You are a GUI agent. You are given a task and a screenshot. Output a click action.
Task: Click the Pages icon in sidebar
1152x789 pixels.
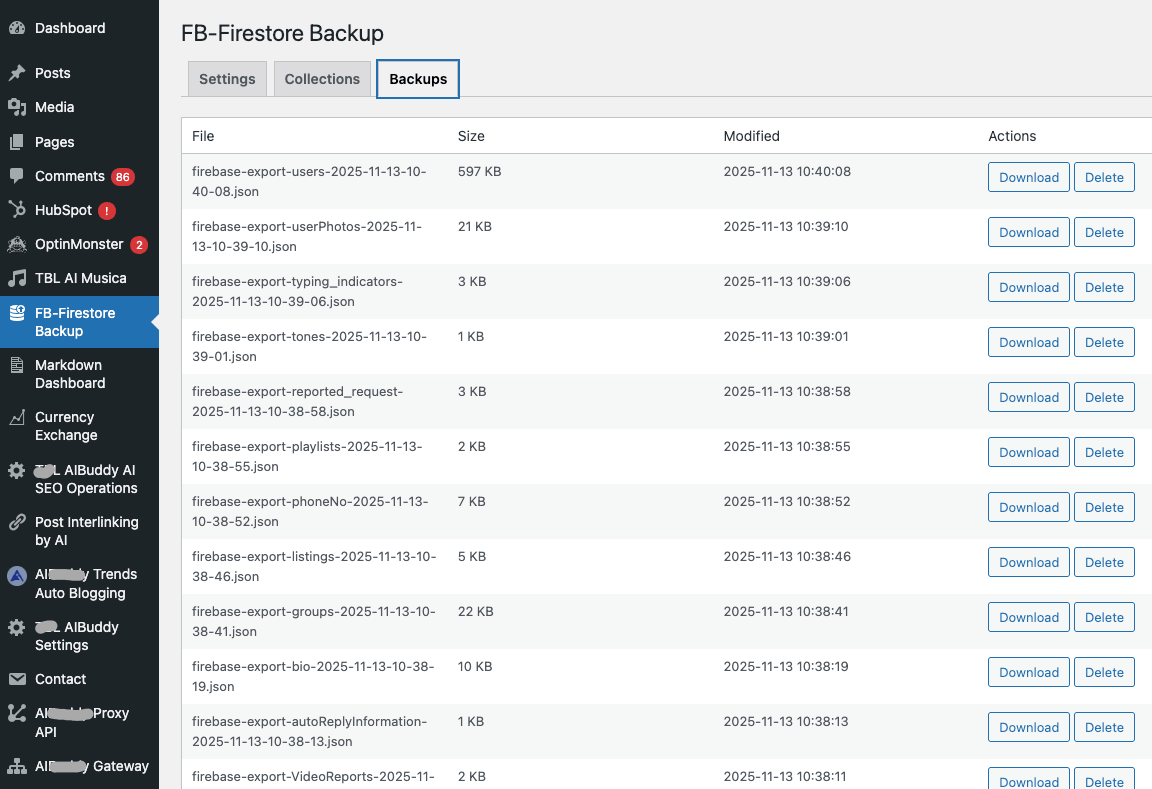pyautogui.click(x=17, y=142)
